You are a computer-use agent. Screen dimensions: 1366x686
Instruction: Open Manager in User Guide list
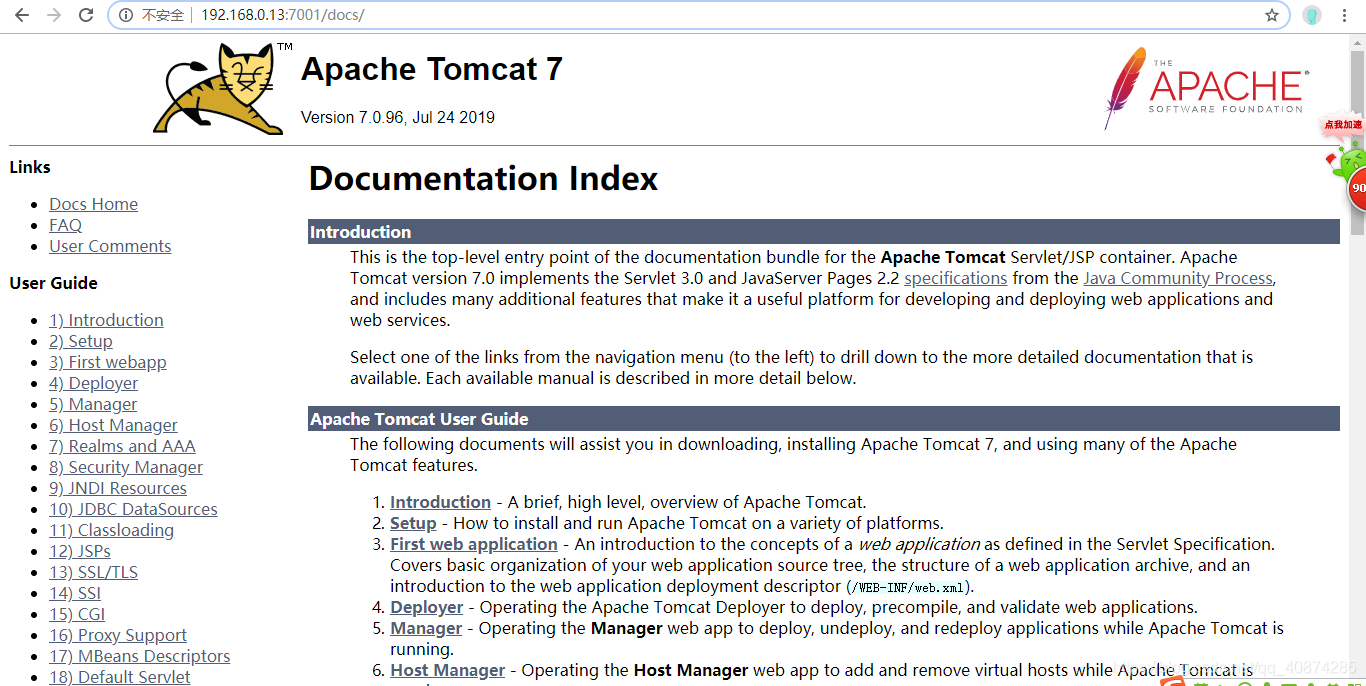(426, 628)
